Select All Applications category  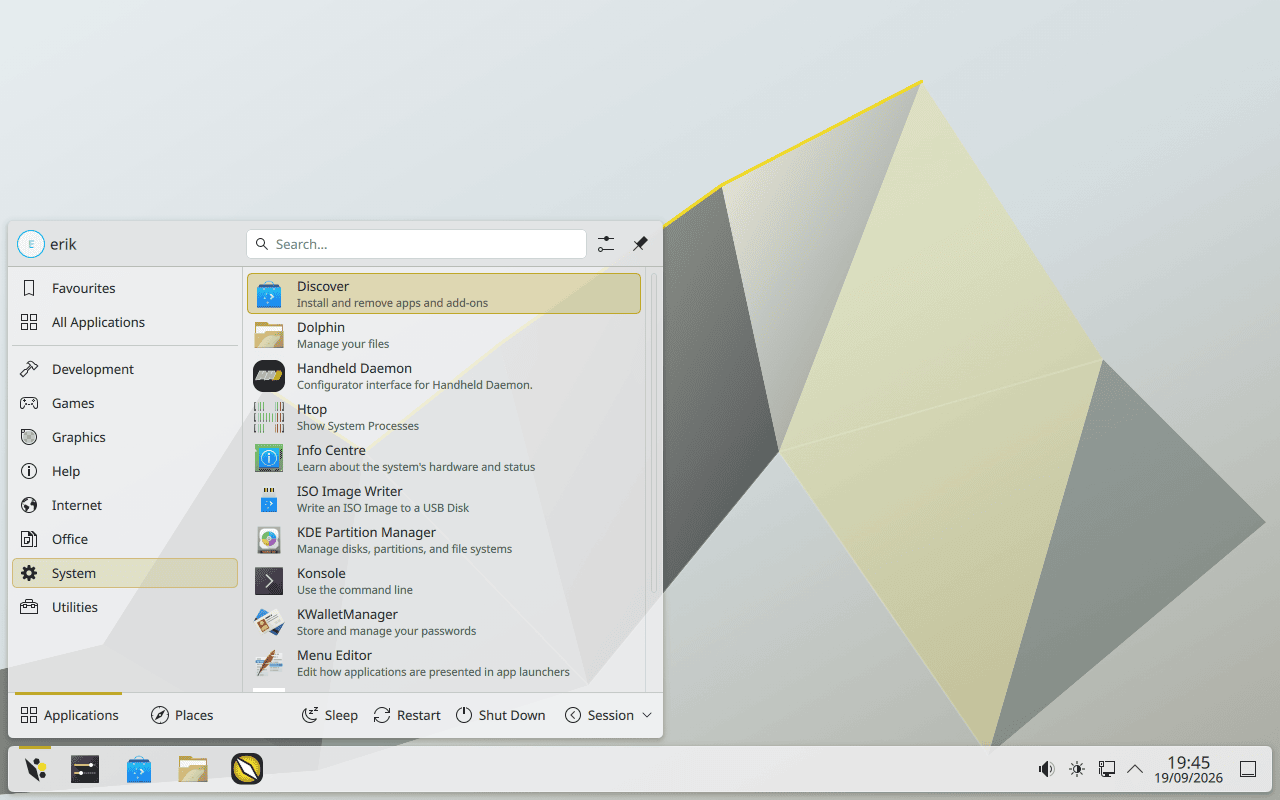[125, 322]
